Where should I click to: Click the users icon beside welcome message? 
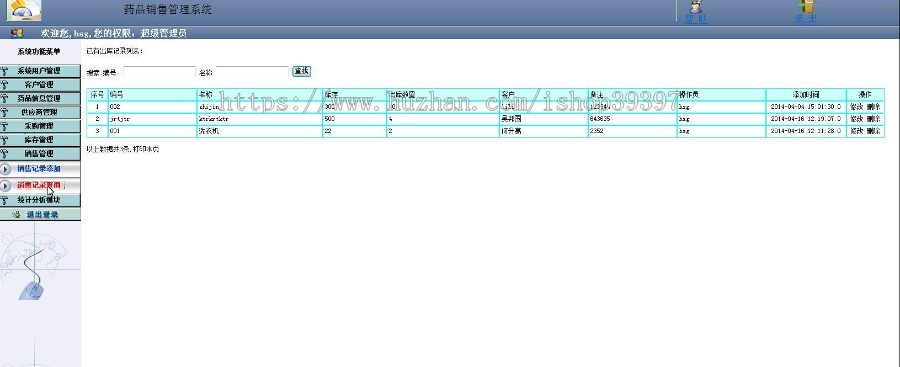coord(17,33)
